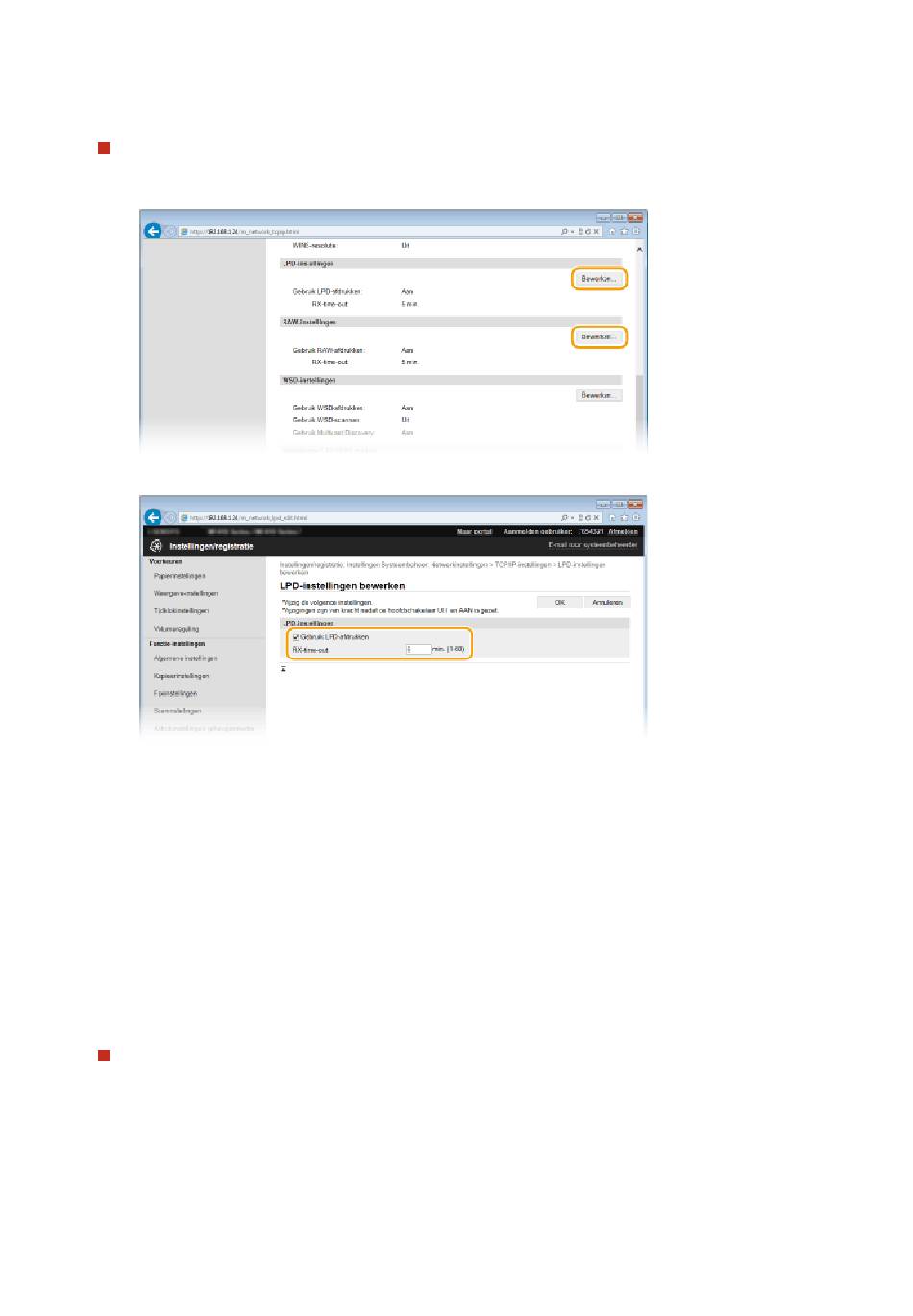Open the home icon in lower browser

[614, 517]
